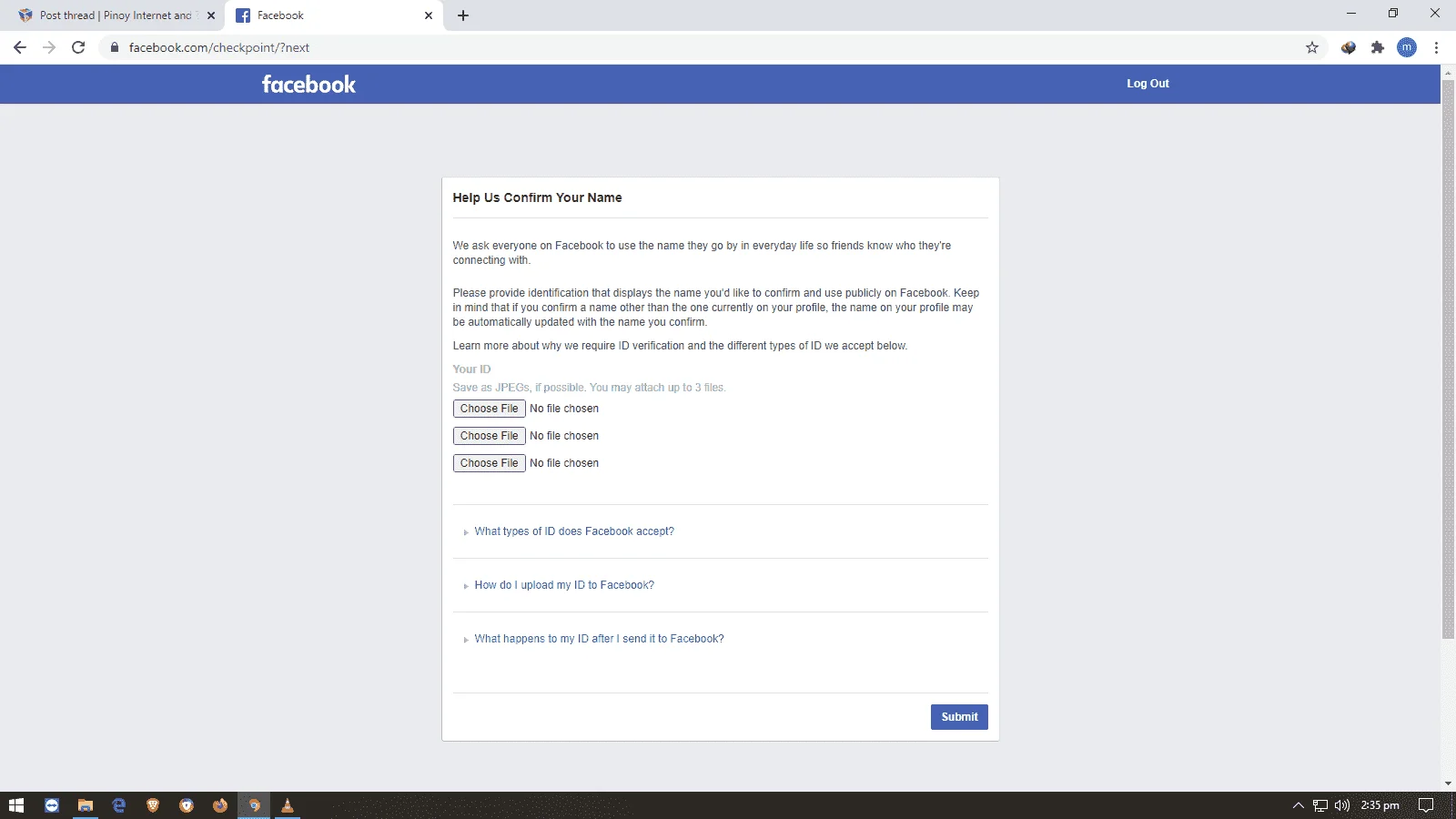Open TeamViewer from the taskbar
This screenshot has width=1456, height=819.
click(x=52, y=805)
